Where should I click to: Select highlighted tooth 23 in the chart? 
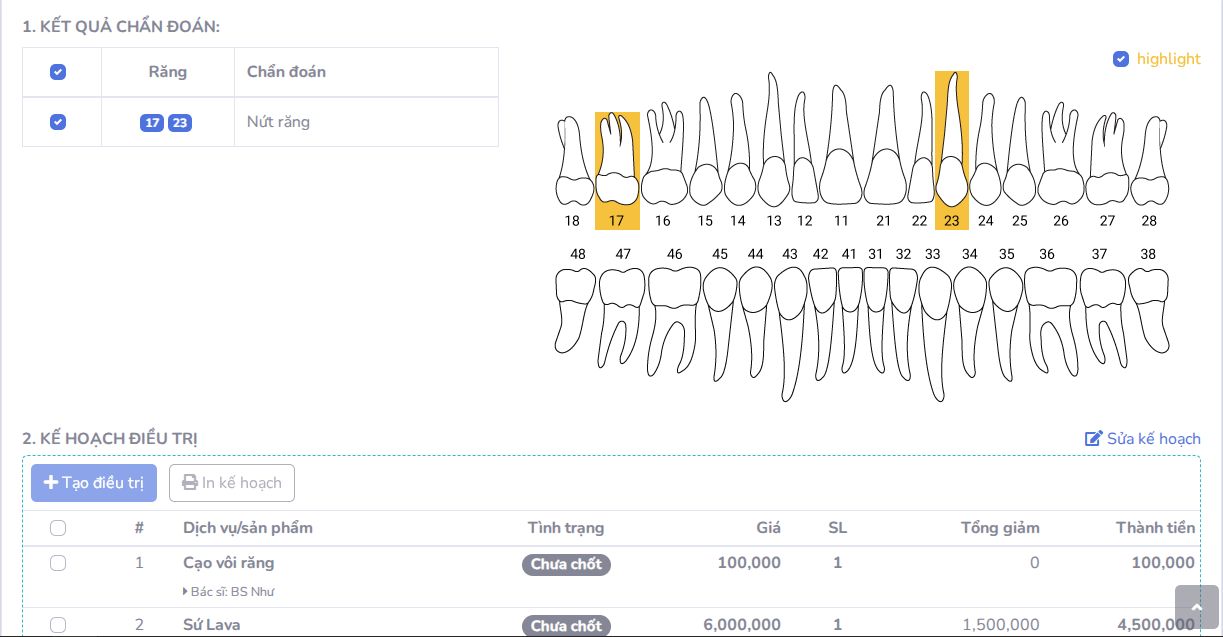[x=951, y=150]
